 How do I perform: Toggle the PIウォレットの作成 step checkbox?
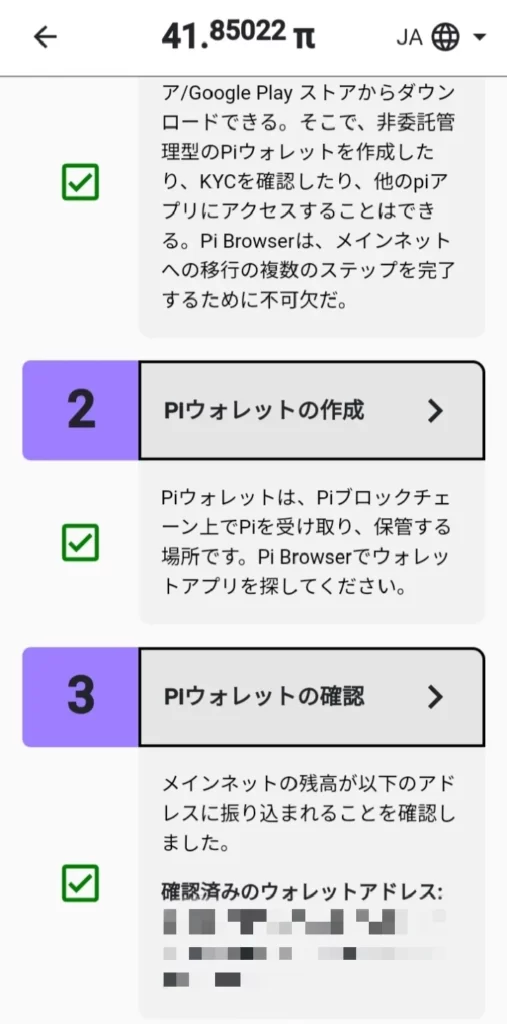[x=80, y=542]
